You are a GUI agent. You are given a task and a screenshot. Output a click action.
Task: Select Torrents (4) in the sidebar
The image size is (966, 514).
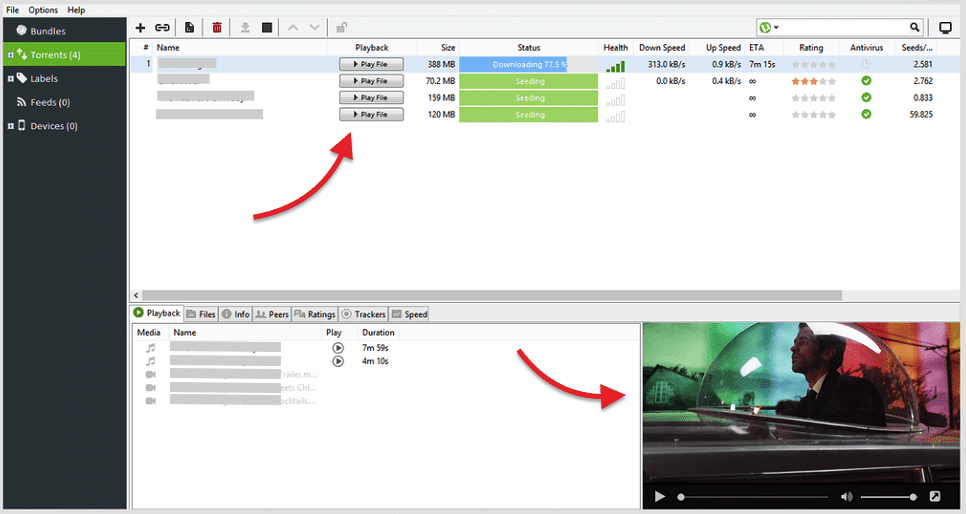coord(64,55)
